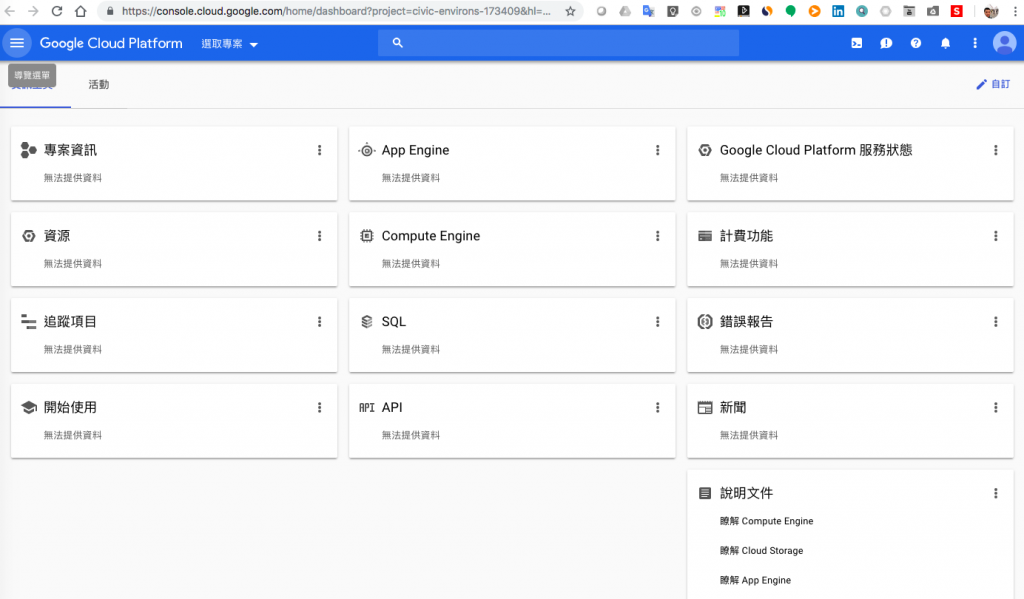Click the products search field
Screen dimensions: 1024x599
558,43
